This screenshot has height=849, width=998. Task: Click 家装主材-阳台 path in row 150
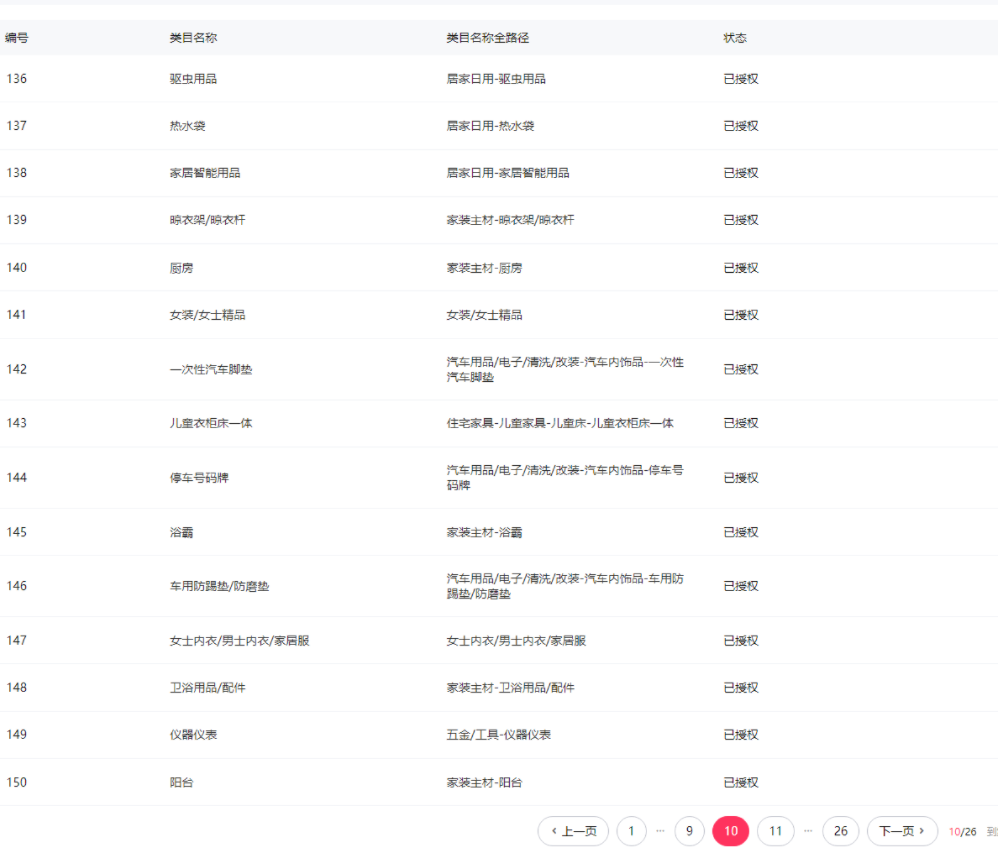click(x=484, y=782)
